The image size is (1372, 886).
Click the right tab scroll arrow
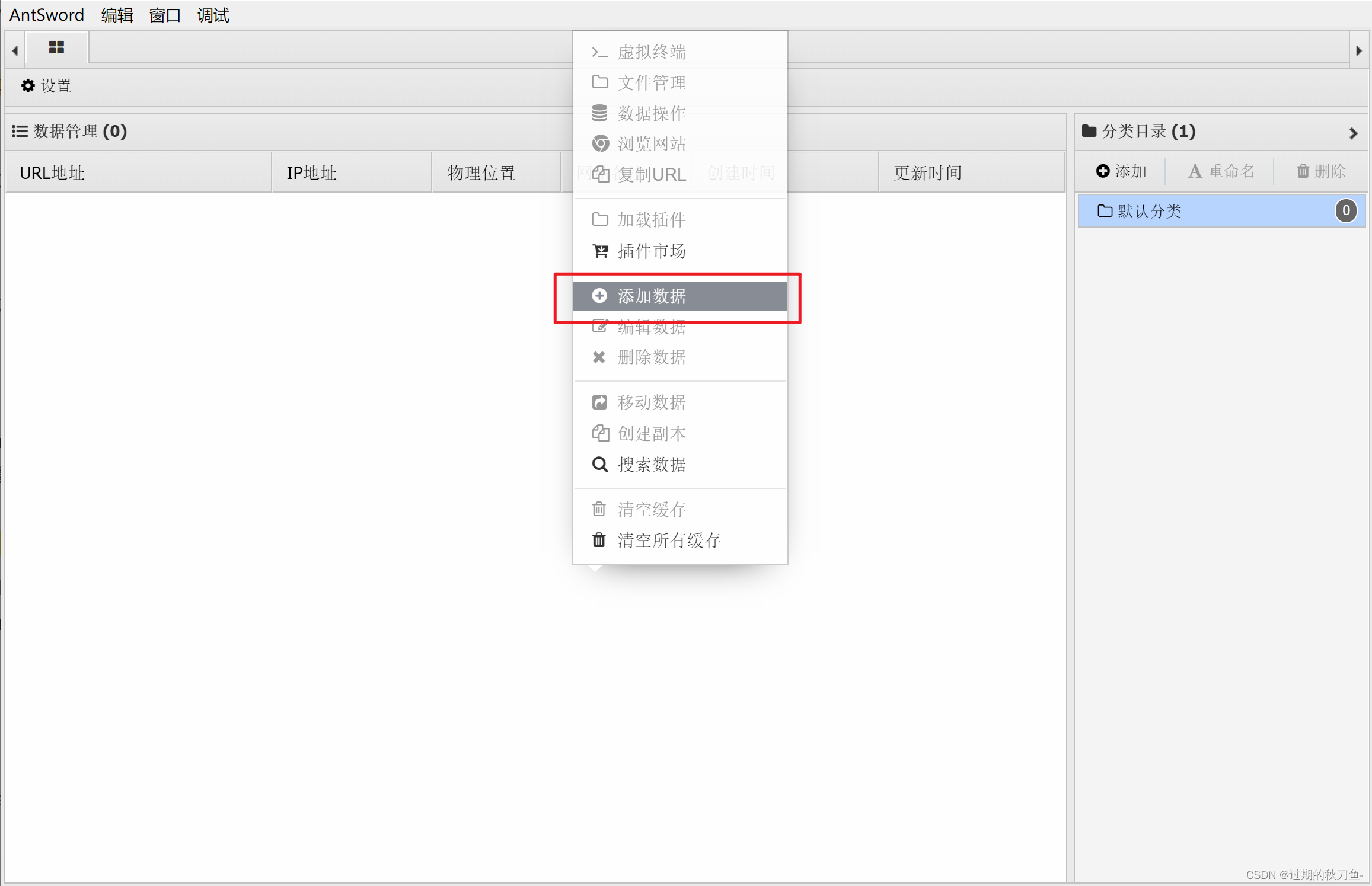pyautogui.click(x=1359, y=50)
